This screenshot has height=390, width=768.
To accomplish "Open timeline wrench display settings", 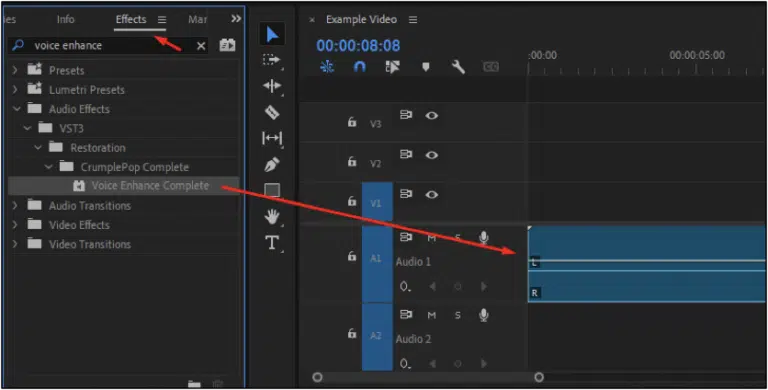I will point(458,67).
